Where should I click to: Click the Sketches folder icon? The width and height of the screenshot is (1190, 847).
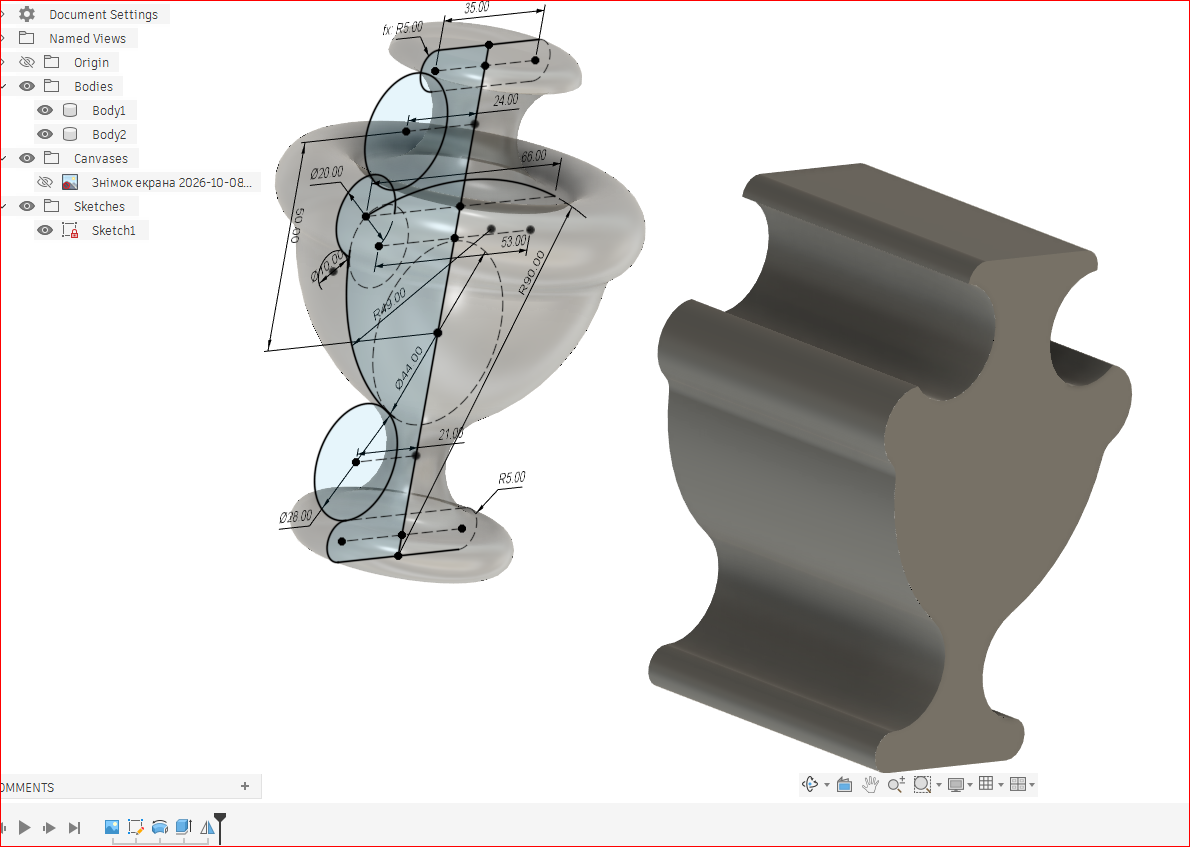(x=52, y=206)
